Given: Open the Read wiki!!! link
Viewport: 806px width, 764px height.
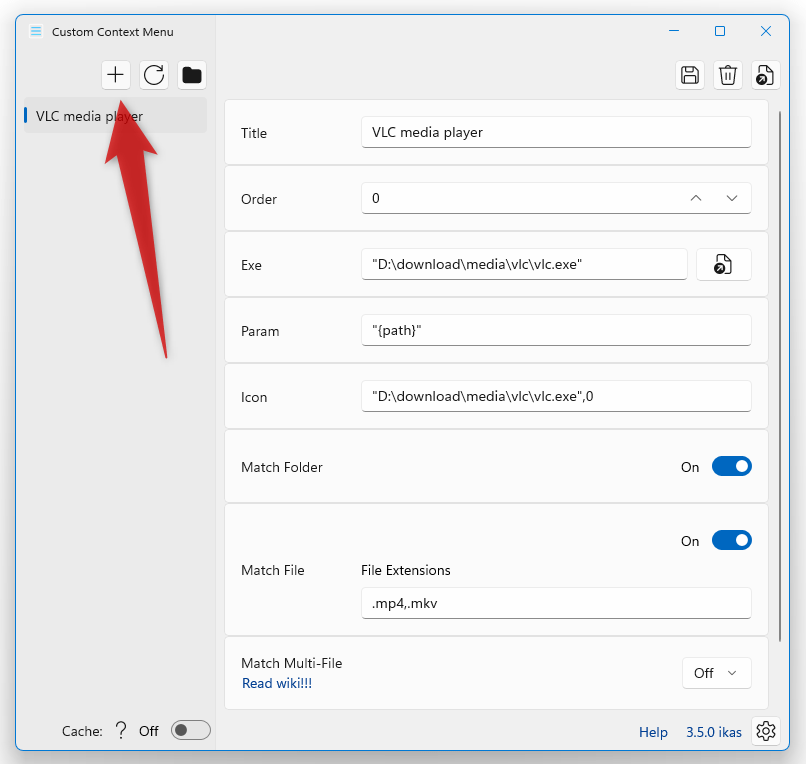Looking at the screenshot, I should coord(277,683).
